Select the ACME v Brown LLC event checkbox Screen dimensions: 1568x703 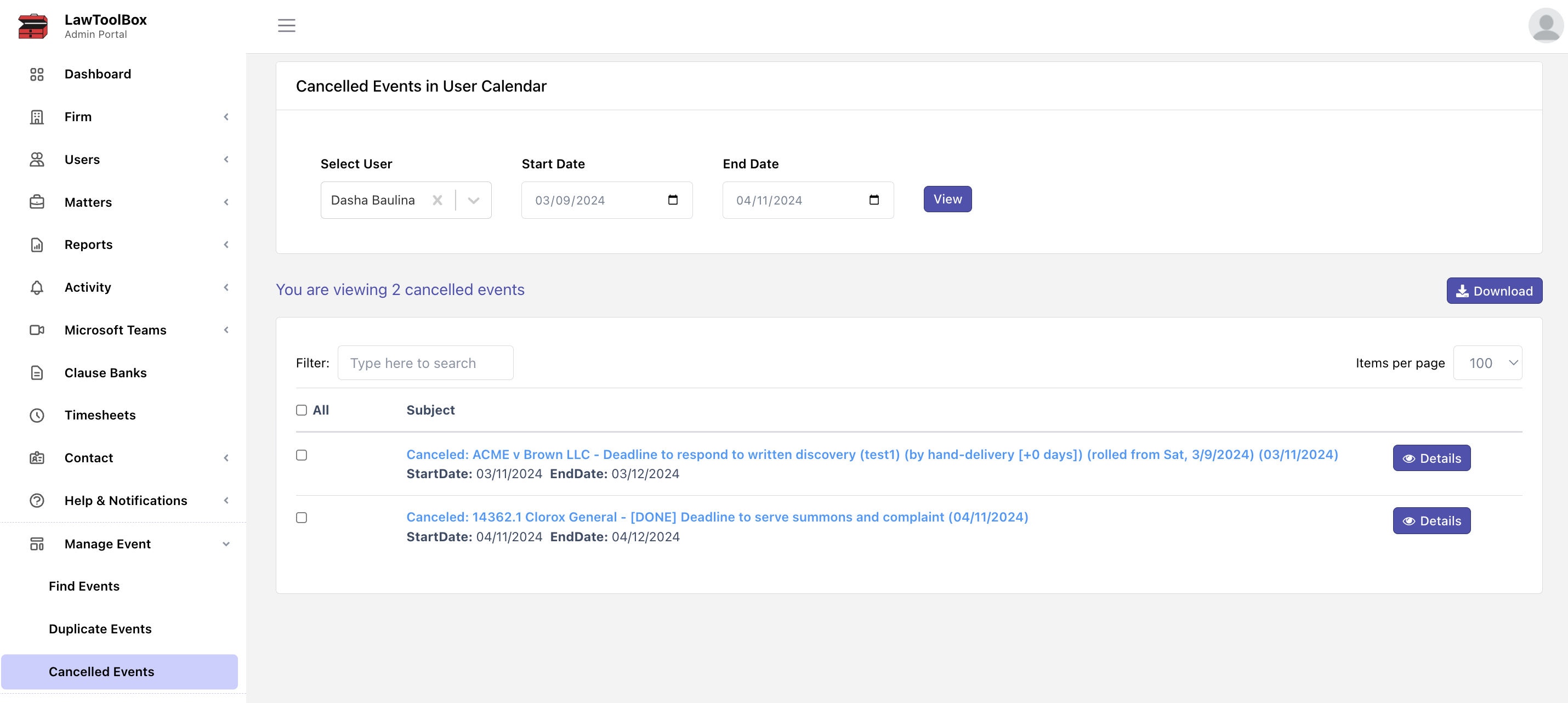point(302,455)
